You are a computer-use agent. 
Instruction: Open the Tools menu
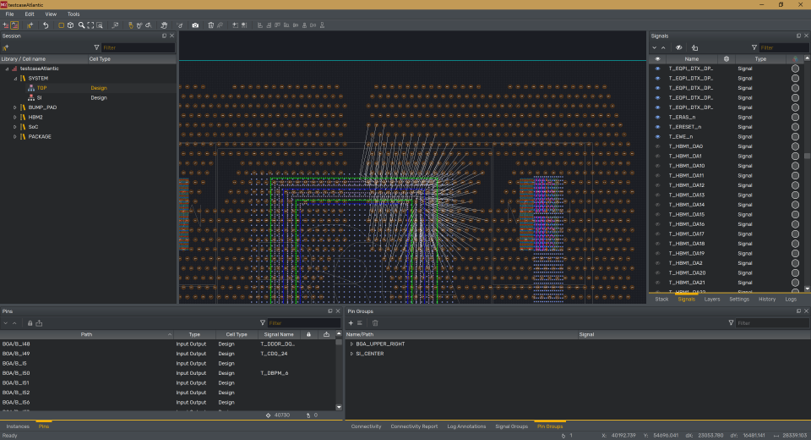coord(73,14)
